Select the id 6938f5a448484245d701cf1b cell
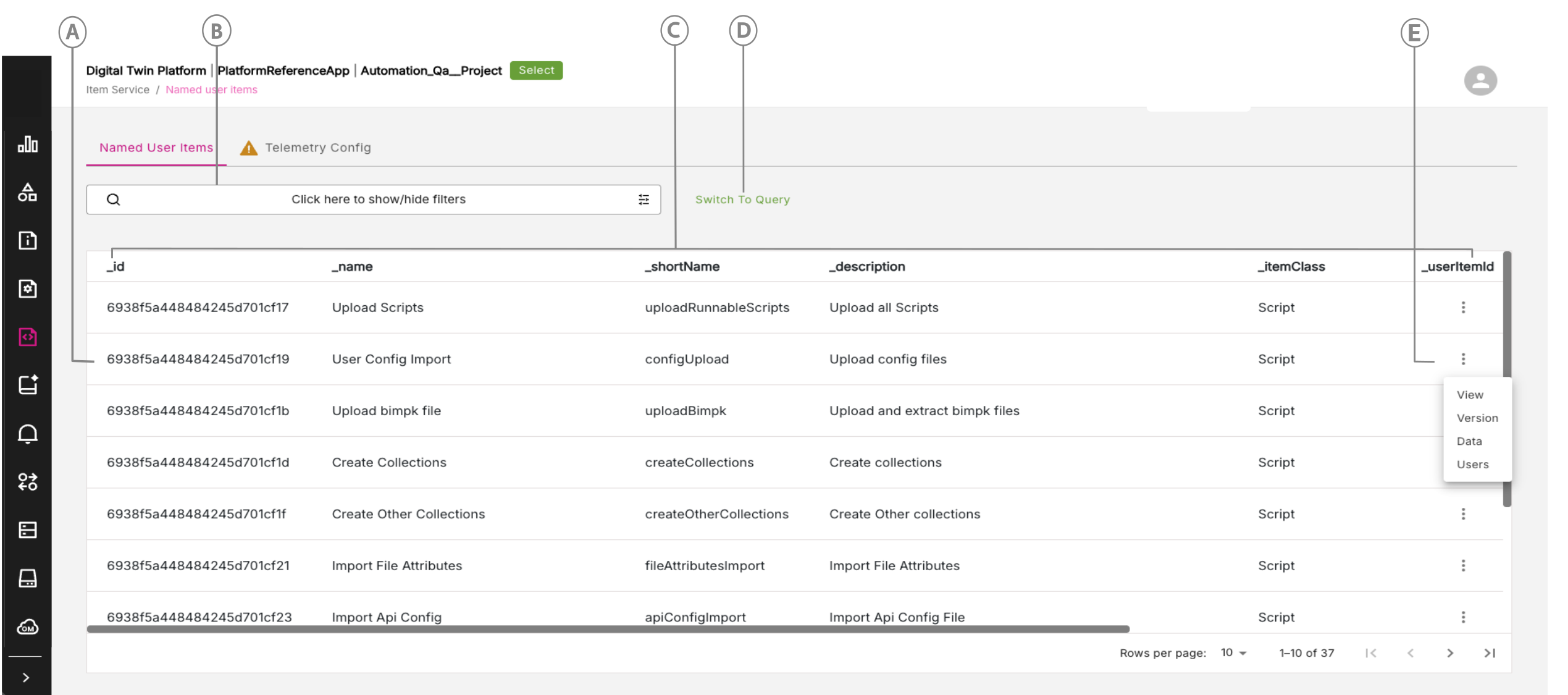 [x=198, y=411]
